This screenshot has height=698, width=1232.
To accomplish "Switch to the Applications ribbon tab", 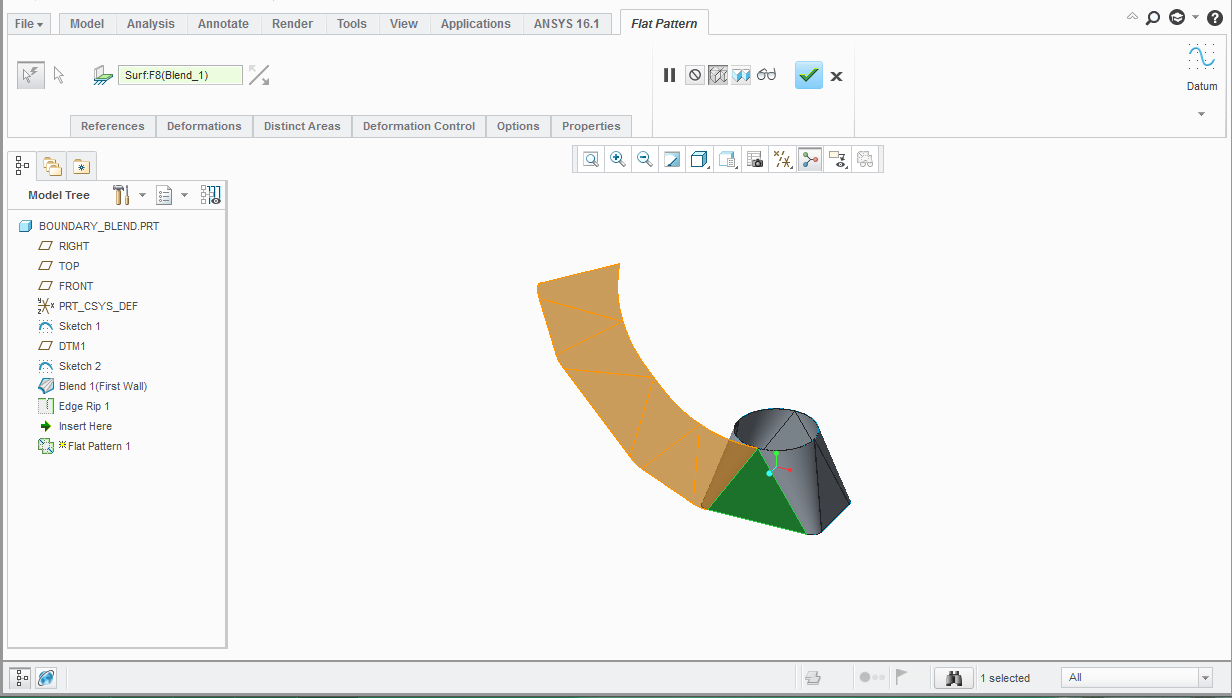I will (x=476, y=23).
